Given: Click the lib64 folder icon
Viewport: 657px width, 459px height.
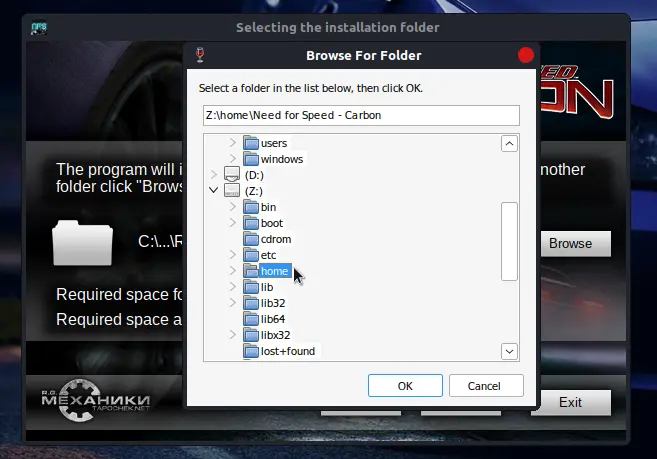Looking at the screenshot, I should pyautogui.click(x=251, y=319).
